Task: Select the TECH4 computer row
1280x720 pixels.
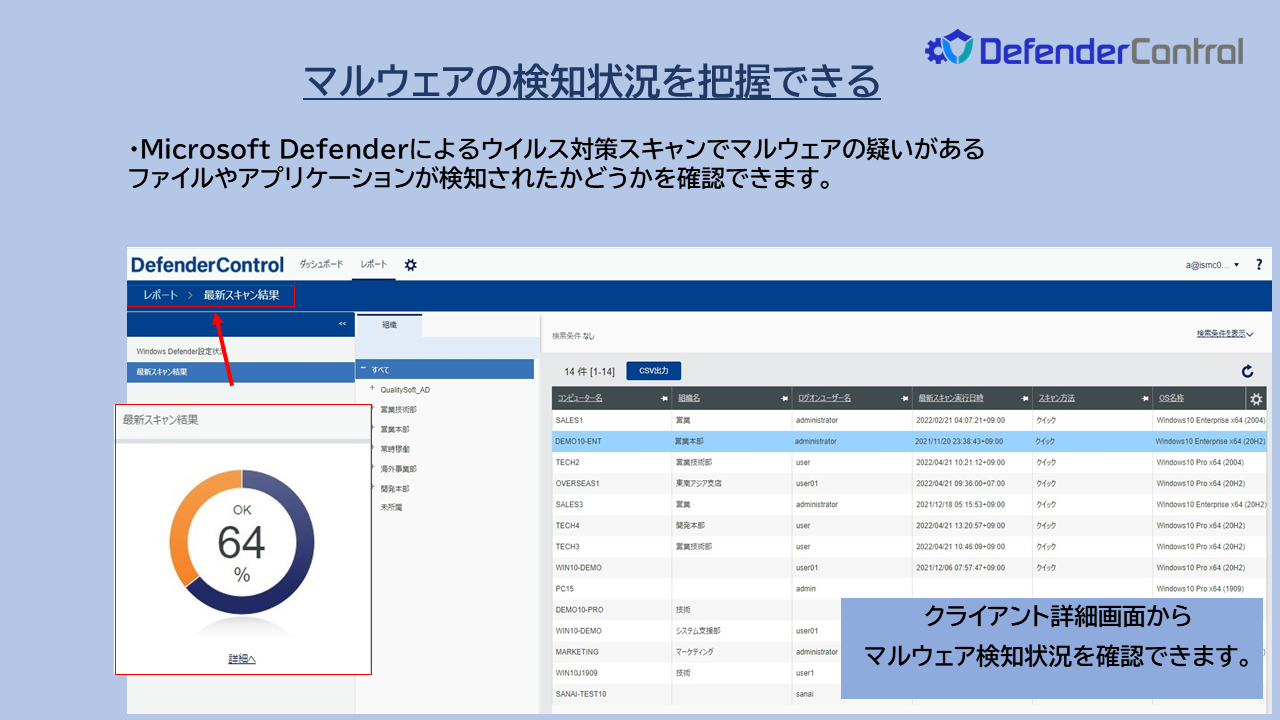Action: (x=909, y=525)
